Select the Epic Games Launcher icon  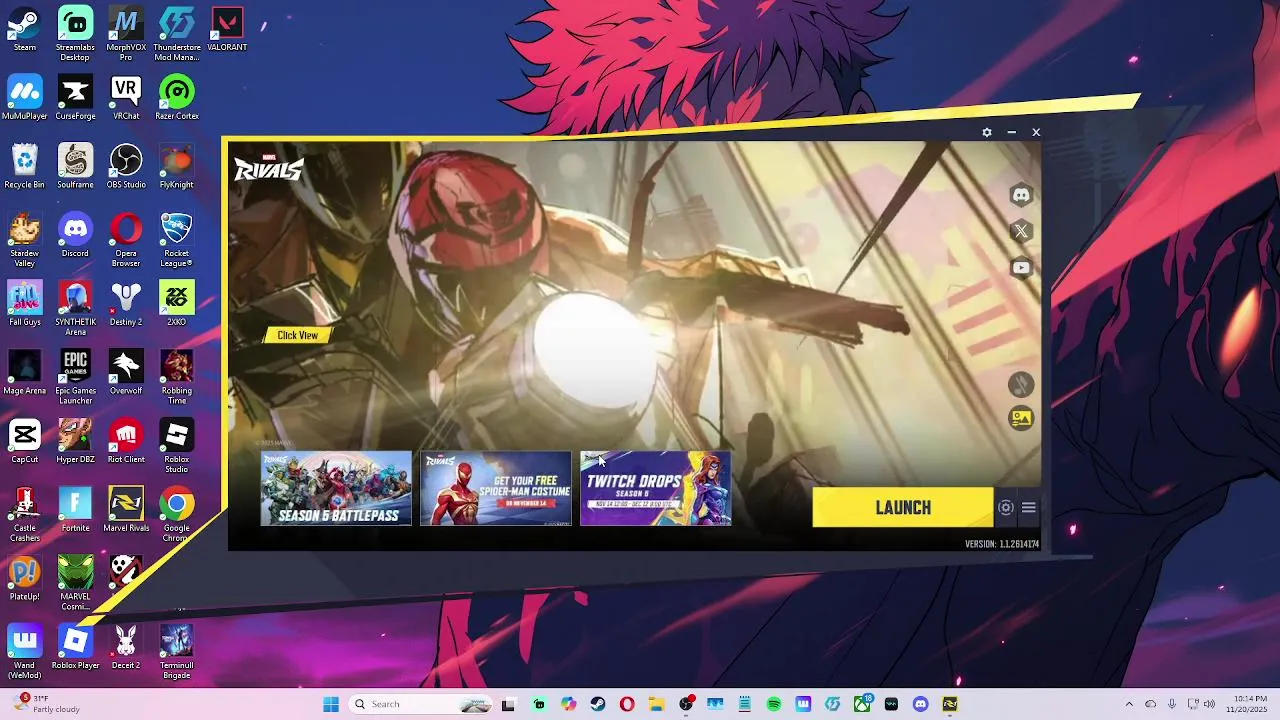click(75, 377)
